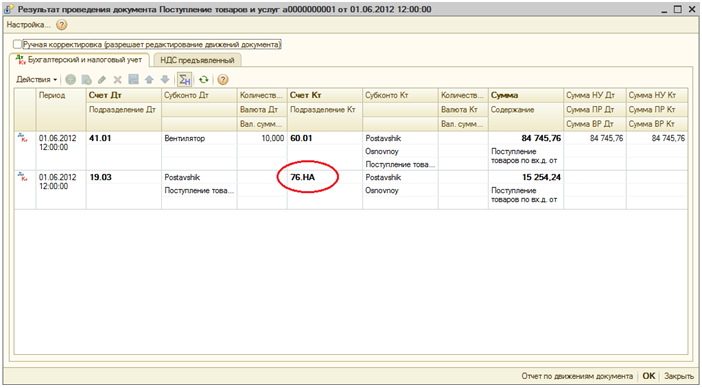The height and width of the screenshot is (388, 702).
Task: Switch to the НДС предъявленный tab
Action: (x=197, y=60)
